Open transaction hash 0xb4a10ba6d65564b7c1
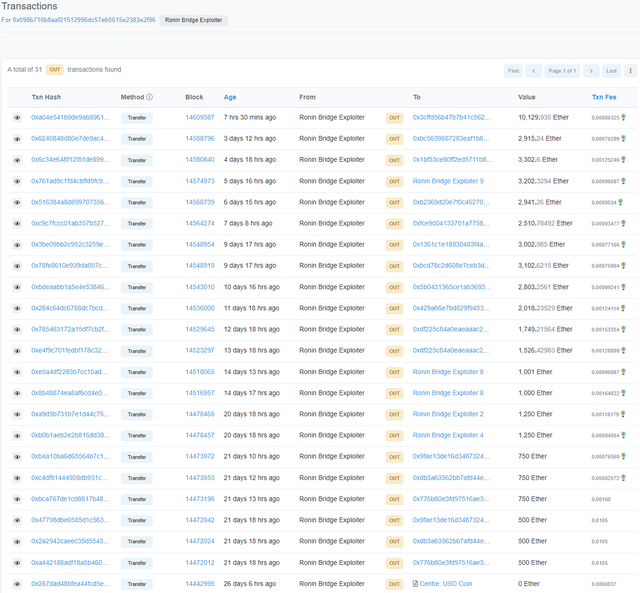This screenshot has width=640, height=593. [x=70, y=457]
